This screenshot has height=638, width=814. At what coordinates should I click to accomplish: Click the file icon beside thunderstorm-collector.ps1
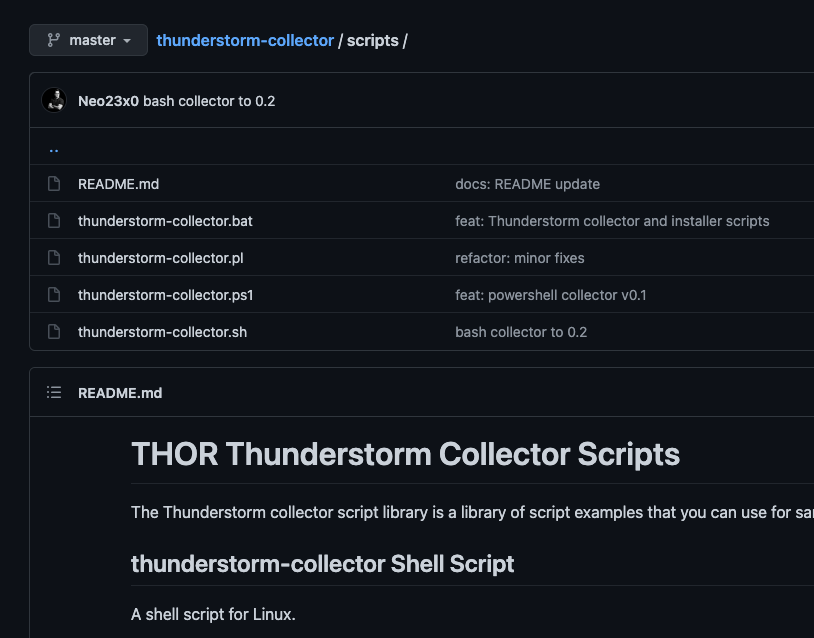tap(54, 295)
